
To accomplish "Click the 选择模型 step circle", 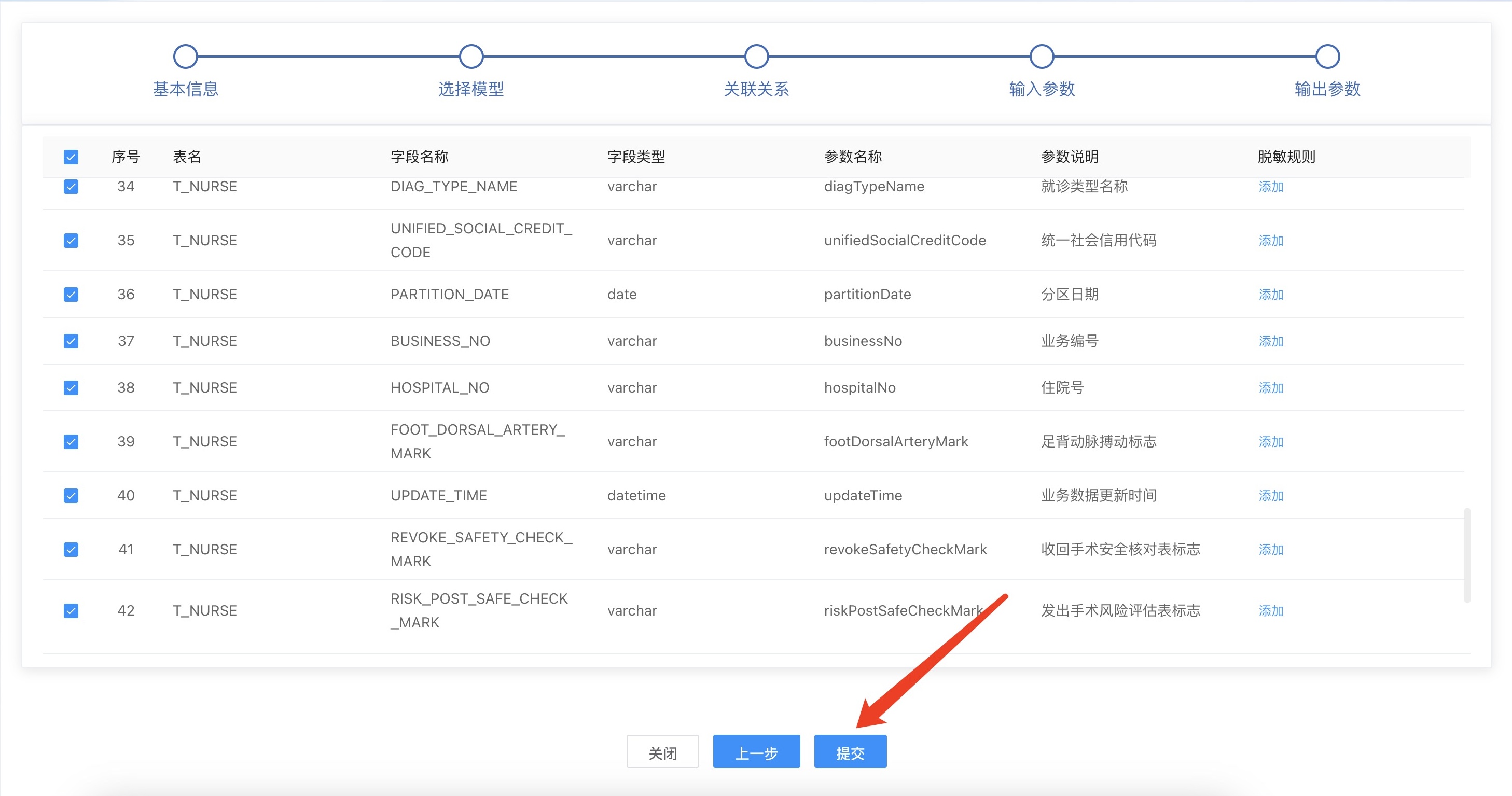I will click(471, 57).
